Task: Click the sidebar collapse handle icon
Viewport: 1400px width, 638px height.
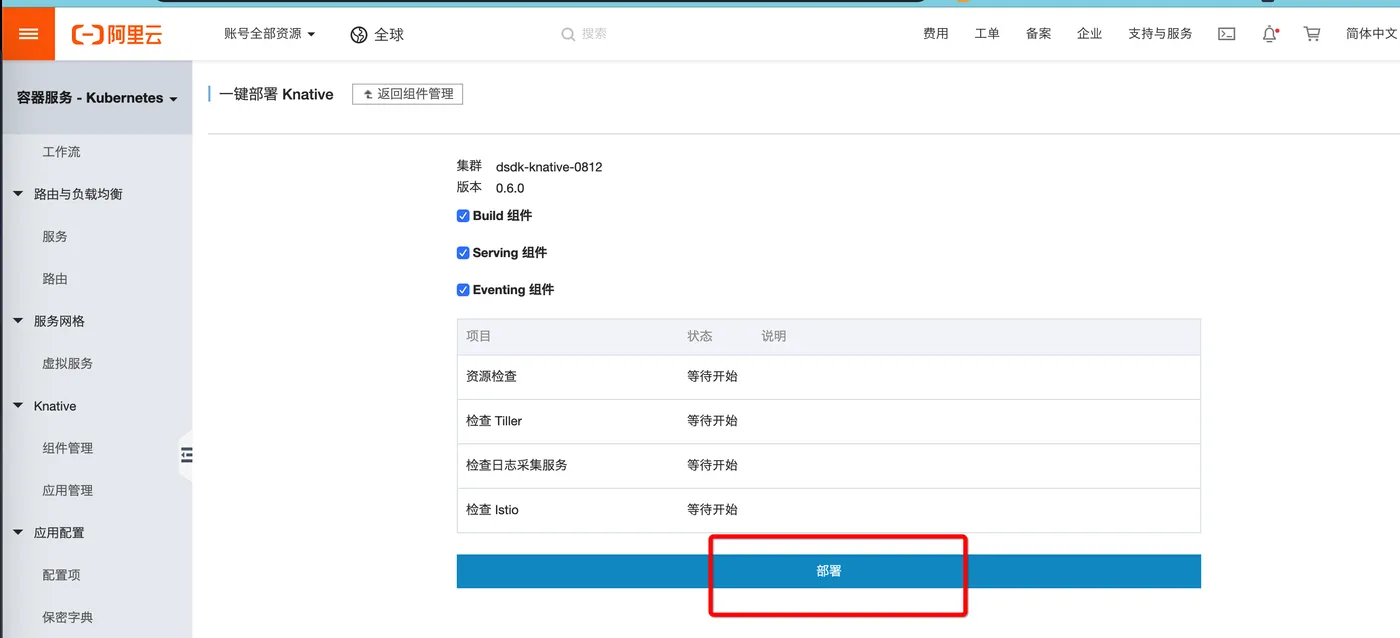Action: (x=186, y=455)
